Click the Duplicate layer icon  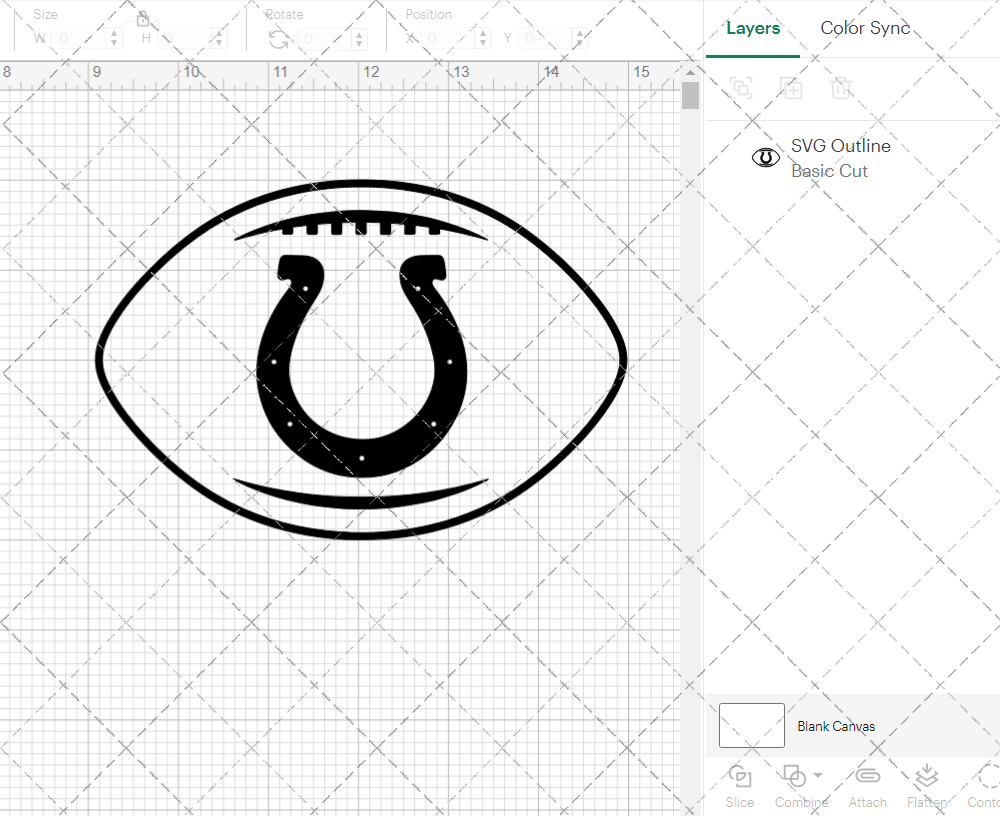(x=792, y=88)
